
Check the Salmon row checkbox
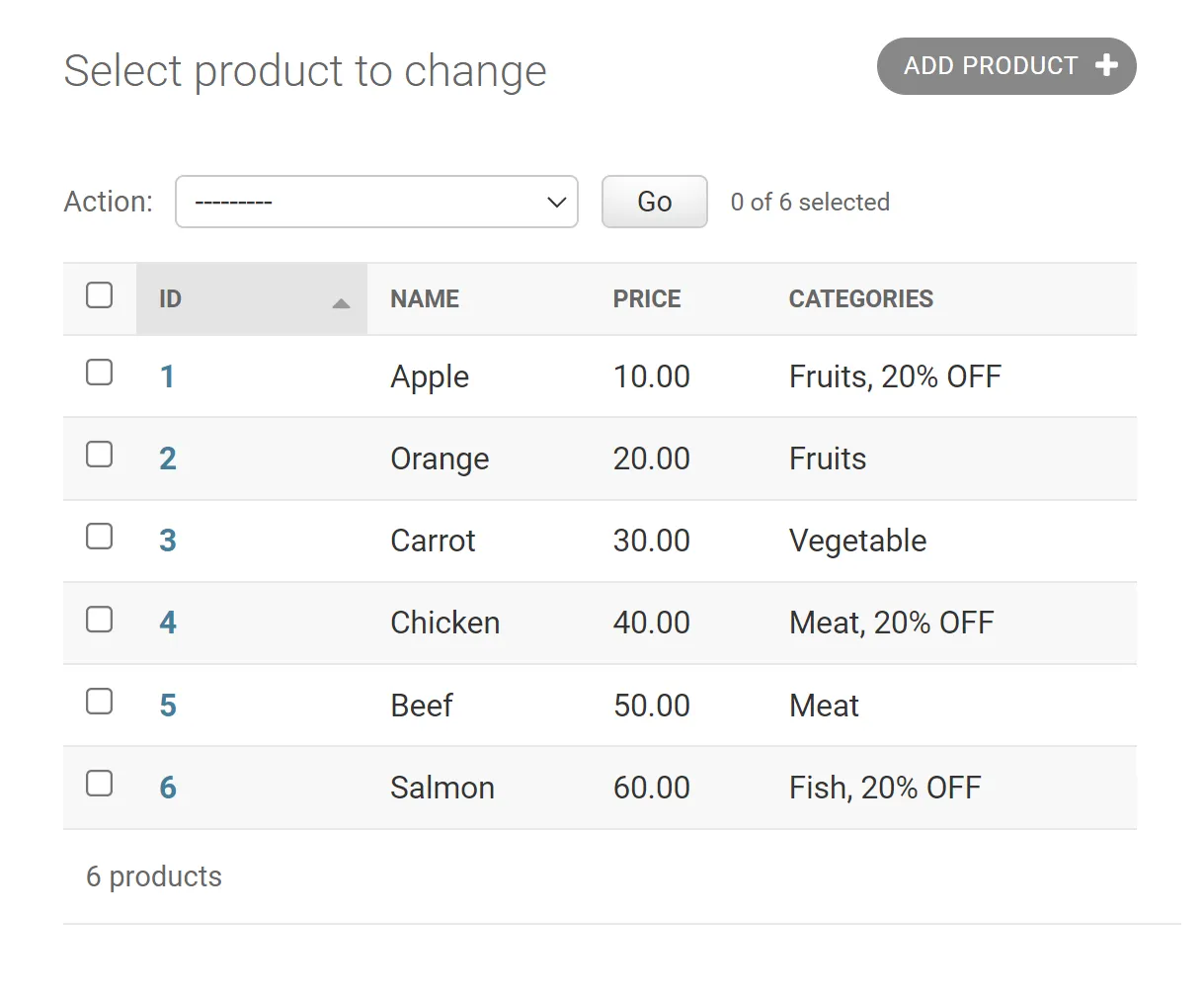pyautogui.click(x=100, y=784)
